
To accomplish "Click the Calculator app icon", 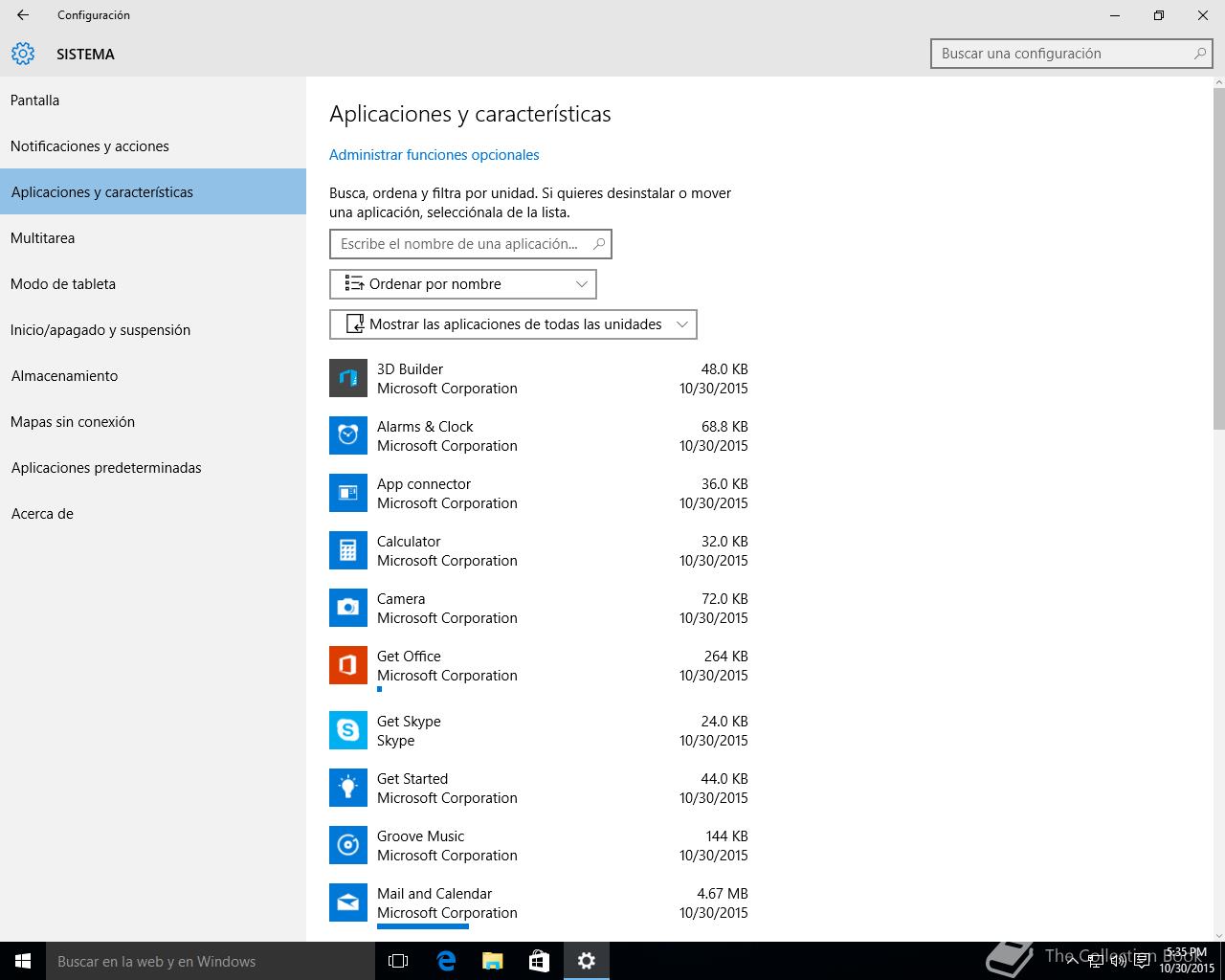I will pos(348,550).
